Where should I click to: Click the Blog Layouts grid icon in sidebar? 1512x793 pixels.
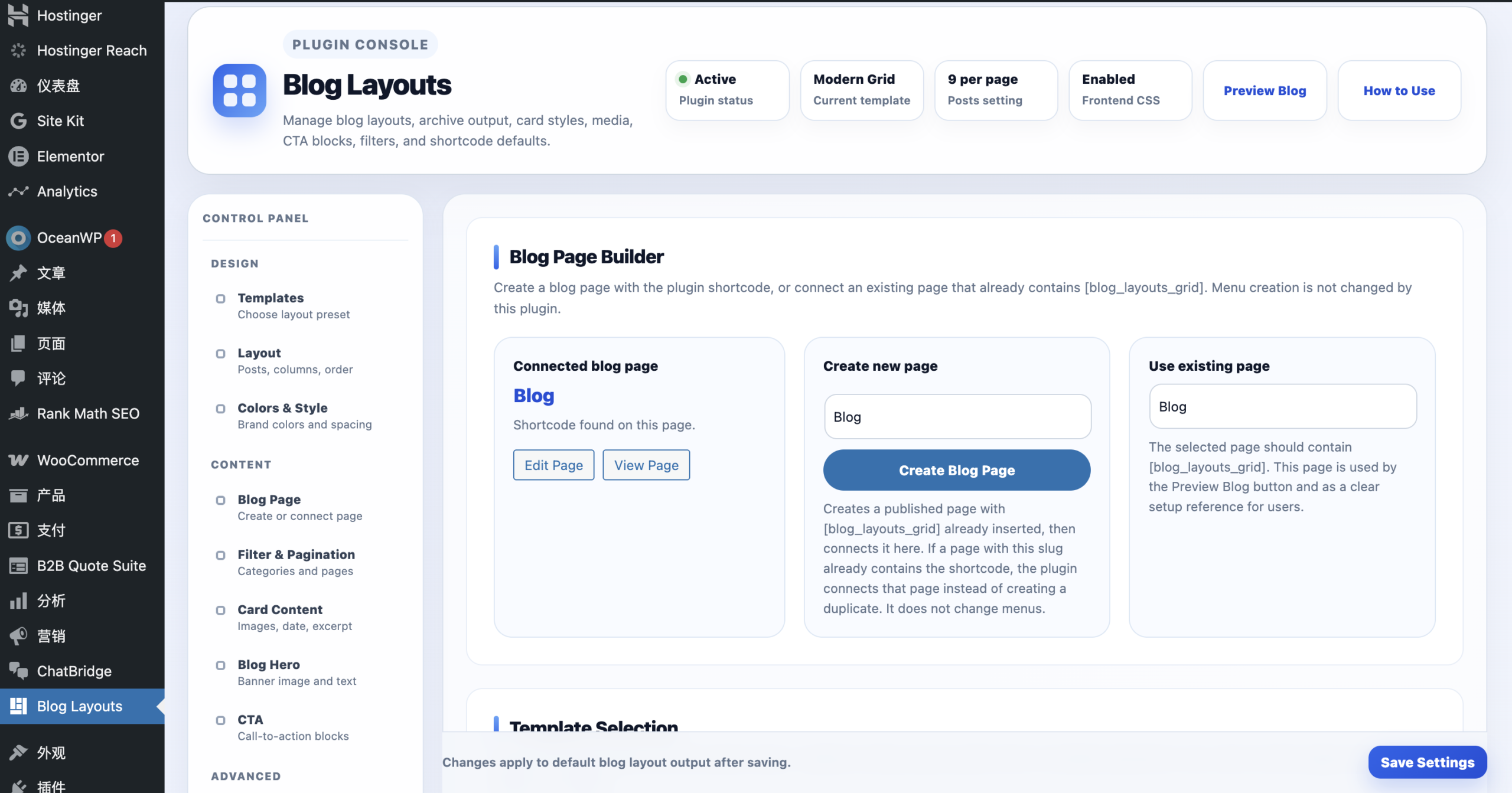tap(18, 706)
